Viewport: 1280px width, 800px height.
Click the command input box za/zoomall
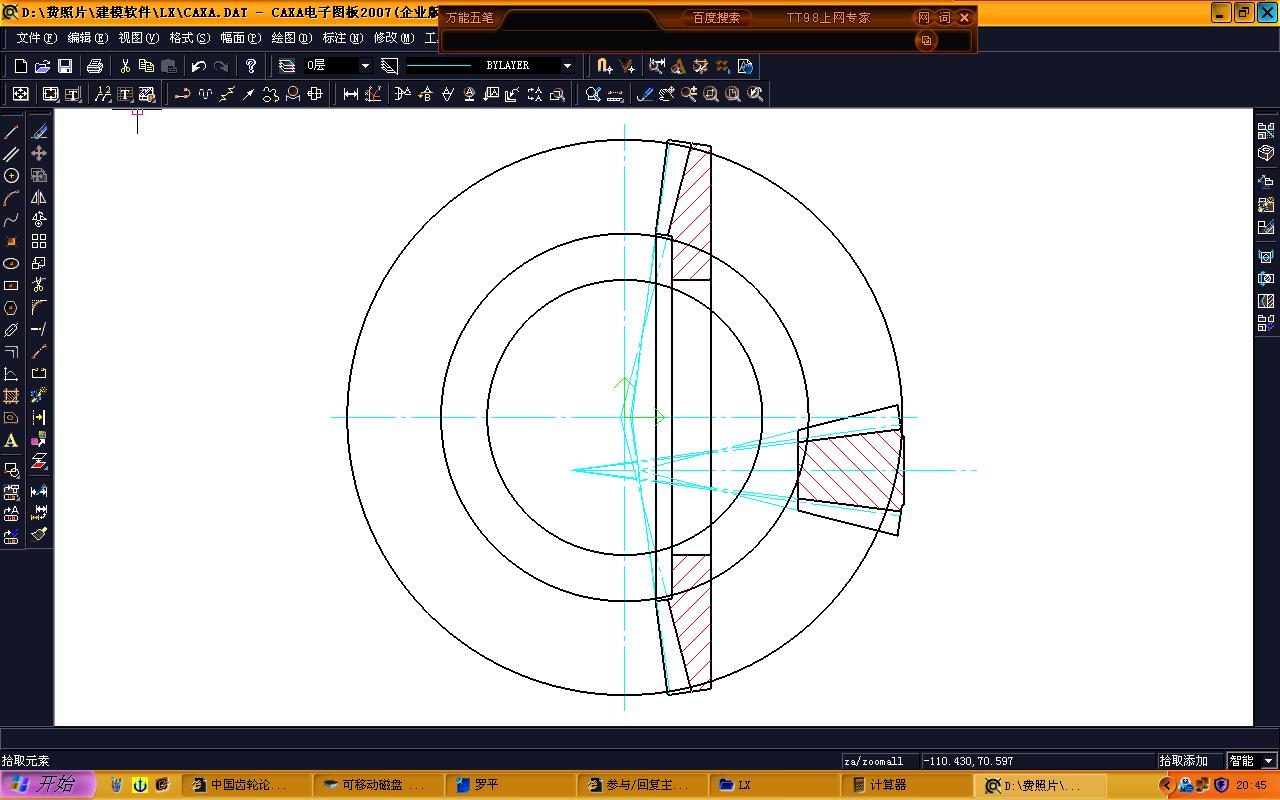tap(879, 761)
